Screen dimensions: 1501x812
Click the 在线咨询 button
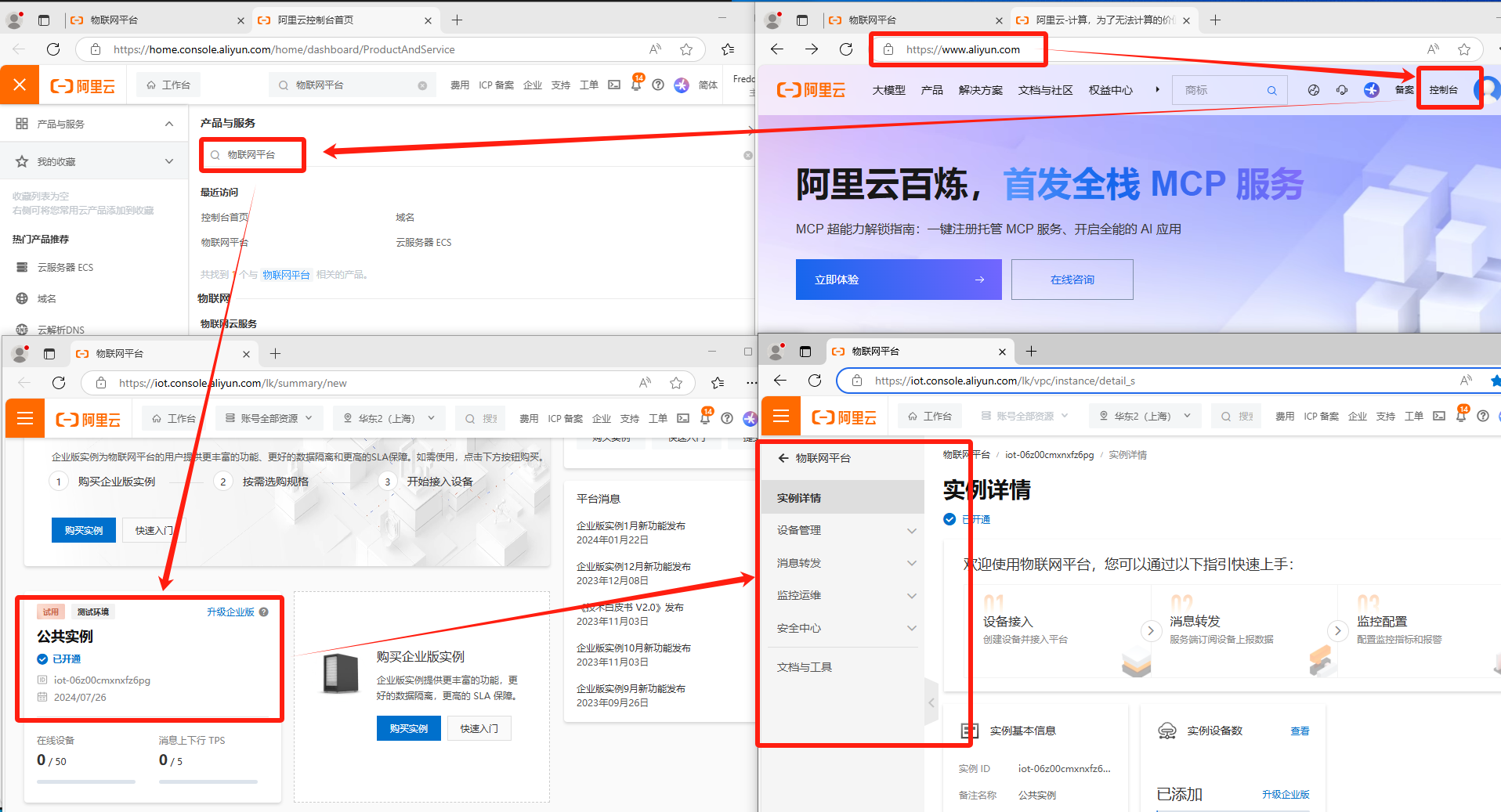pos(1072,280)
